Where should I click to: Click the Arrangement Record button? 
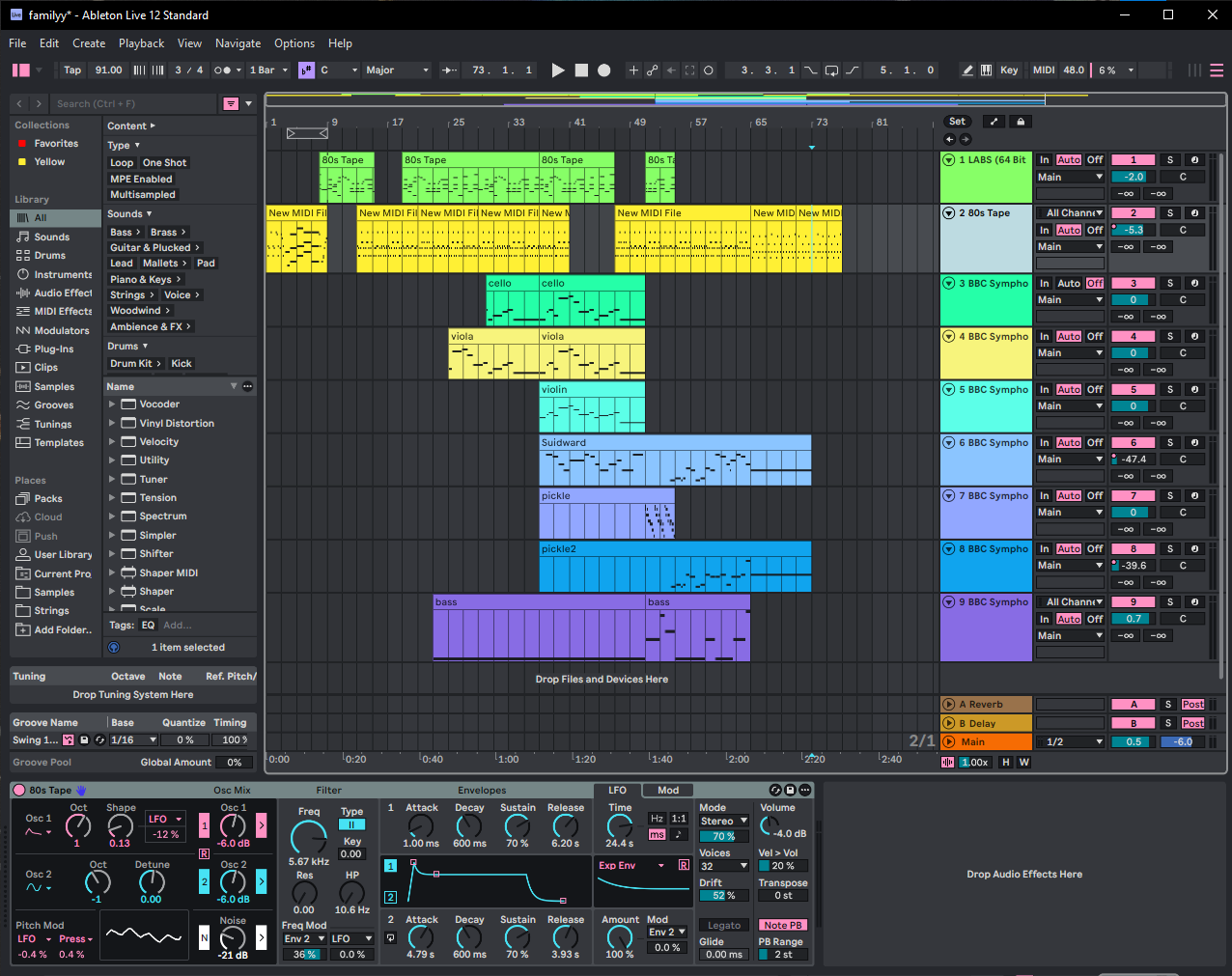tap(604, 70)
